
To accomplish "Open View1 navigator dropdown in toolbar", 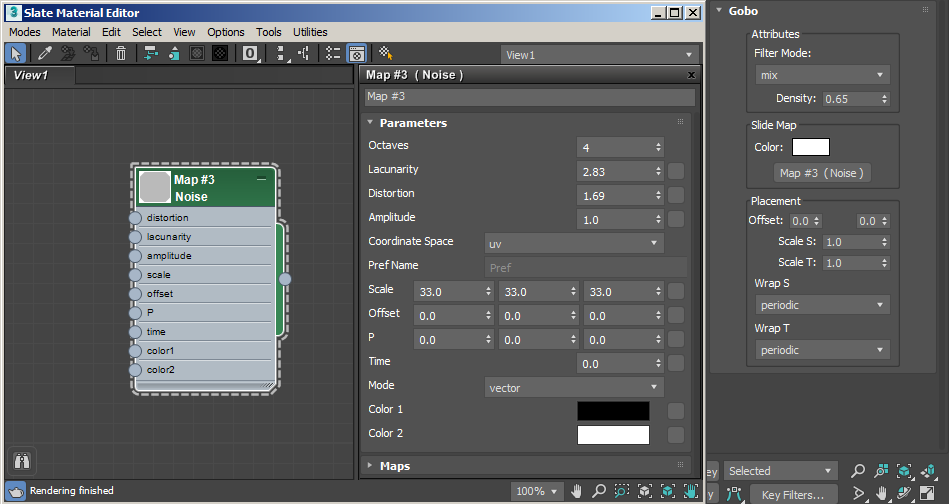I will (x=599, y=54).
